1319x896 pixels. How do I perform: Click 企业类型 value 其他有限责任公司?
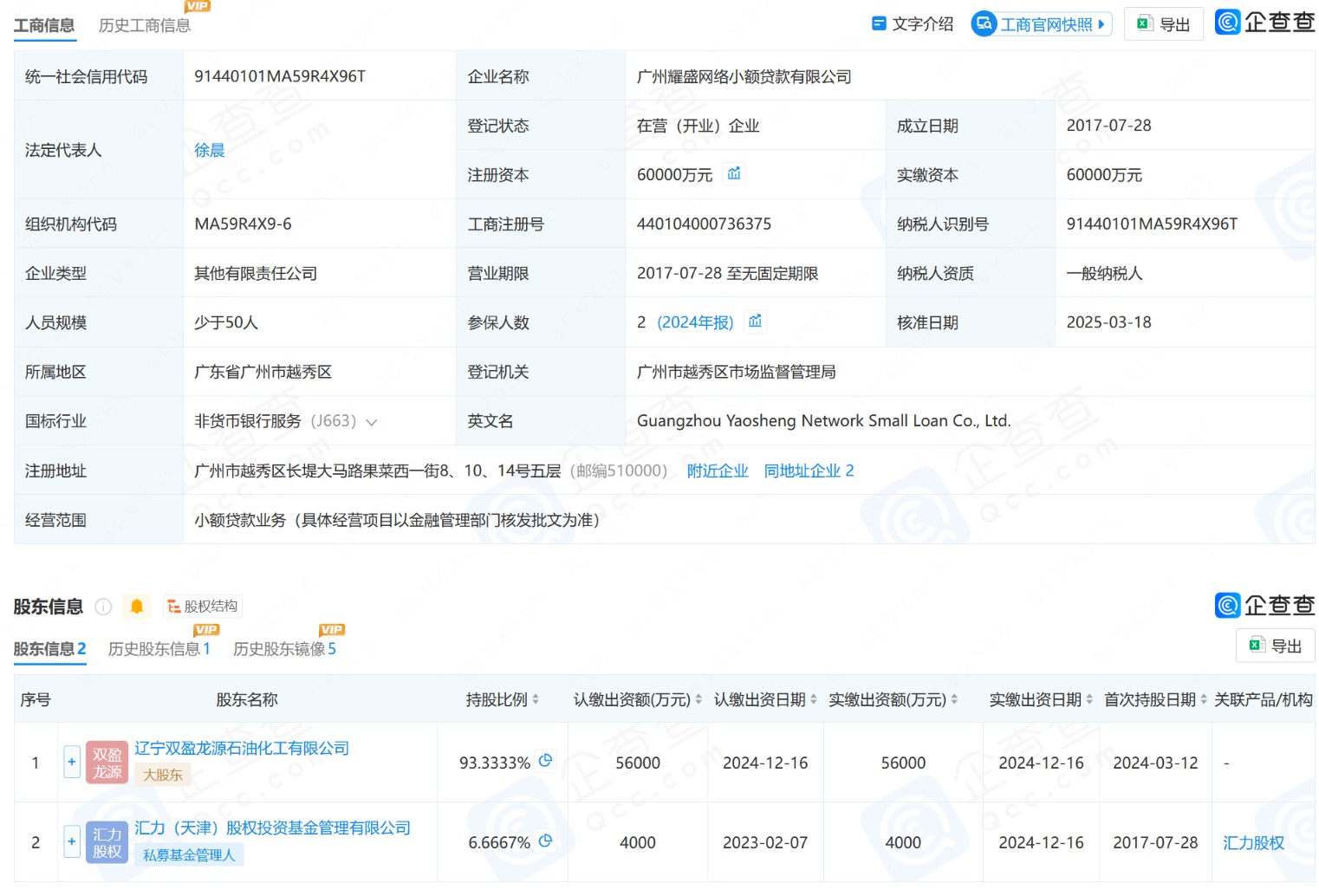(256, 273)
